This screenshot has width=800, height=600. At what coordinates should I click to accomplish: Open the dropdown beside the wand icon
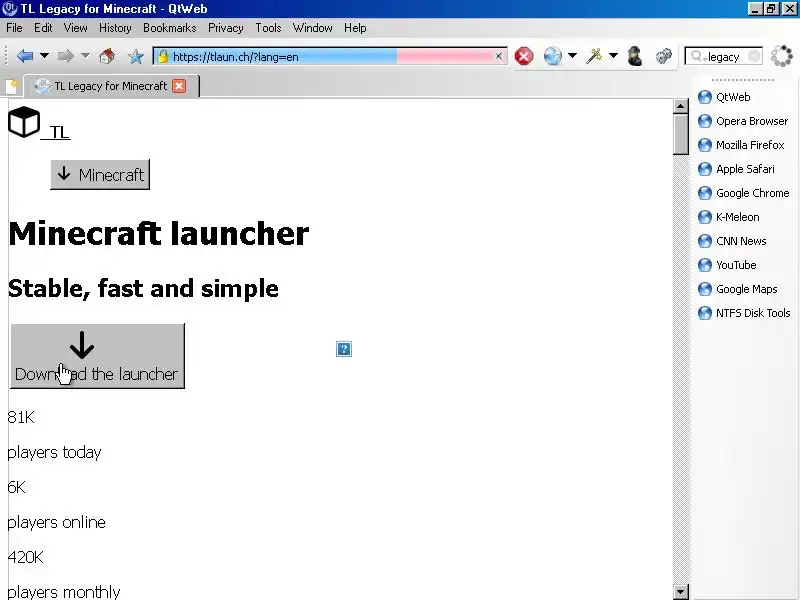click(613, 55)
